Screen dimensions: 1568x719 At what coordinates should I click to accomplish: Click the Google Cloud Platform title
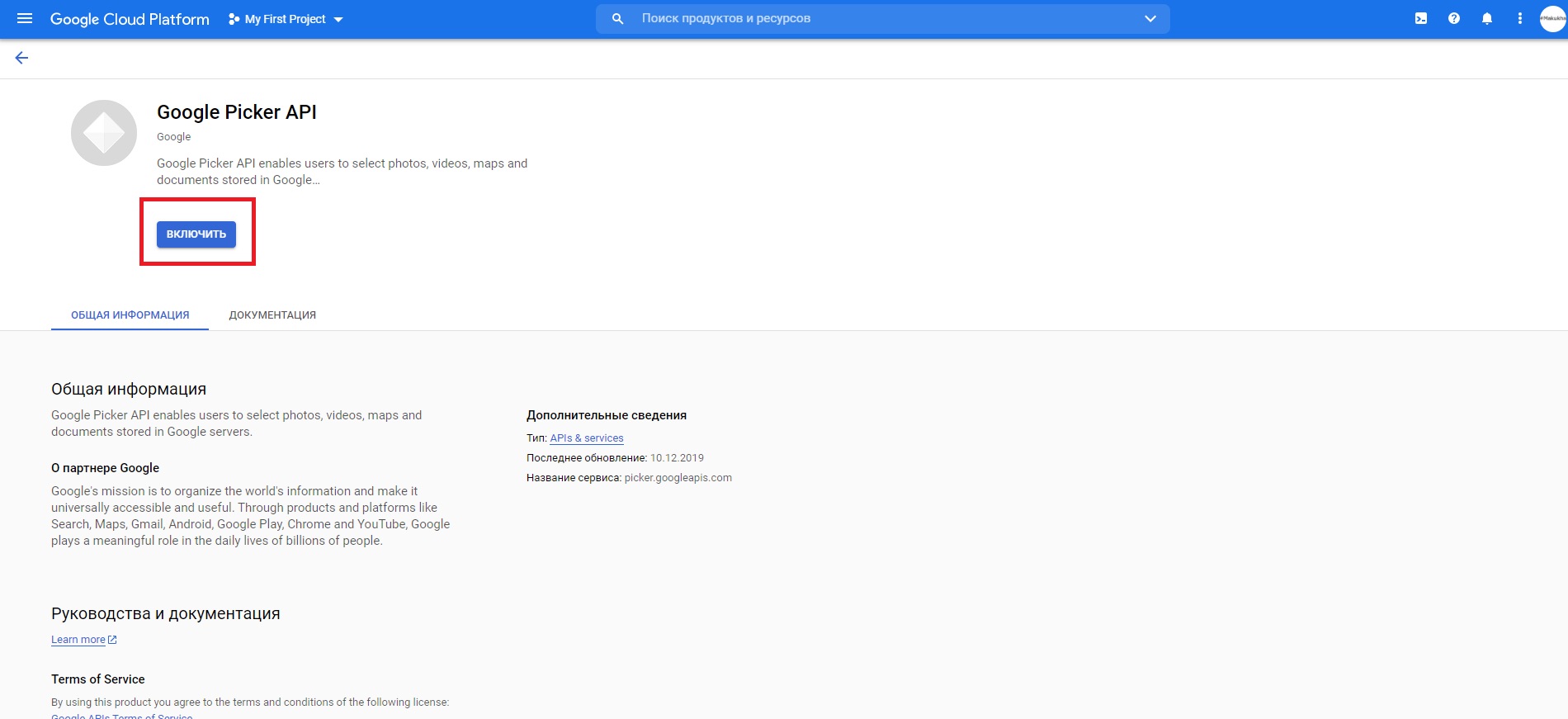[130, 19]
